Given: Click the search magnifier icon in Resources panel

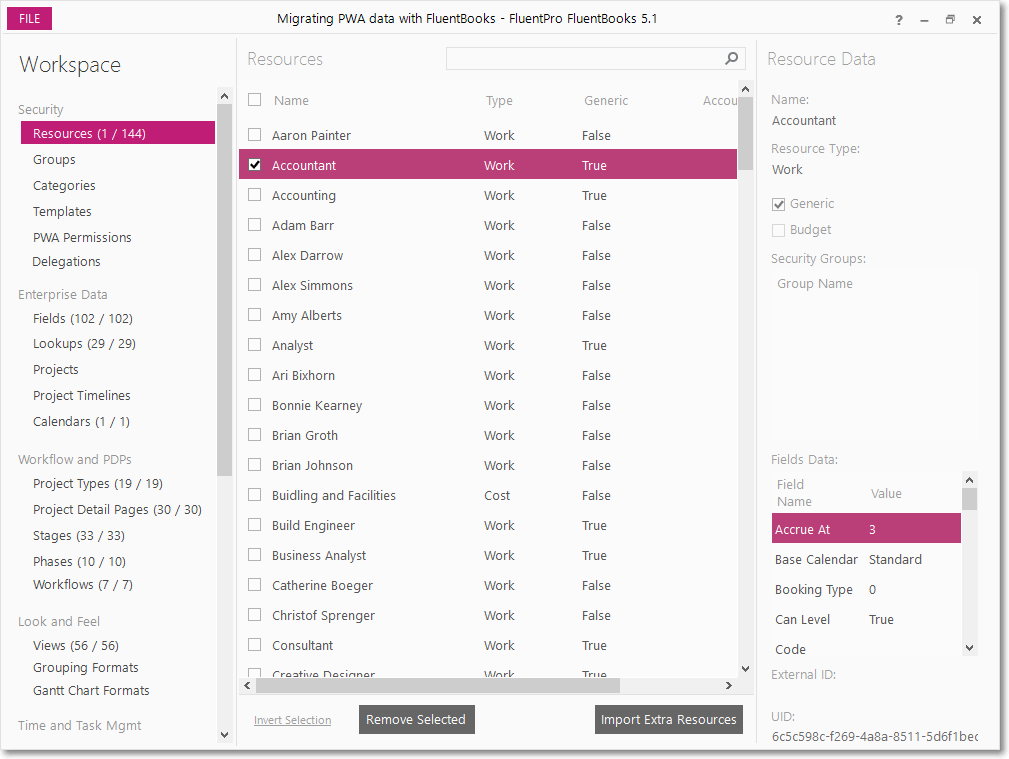Looking at the screenshot, I should (730, 58).
